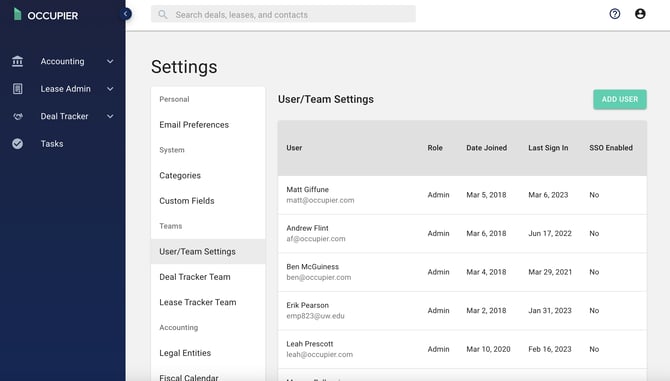Screen dimensions: 670x381
Task: Sort by the Date Joined column header
Action: (x=486, y=148)
